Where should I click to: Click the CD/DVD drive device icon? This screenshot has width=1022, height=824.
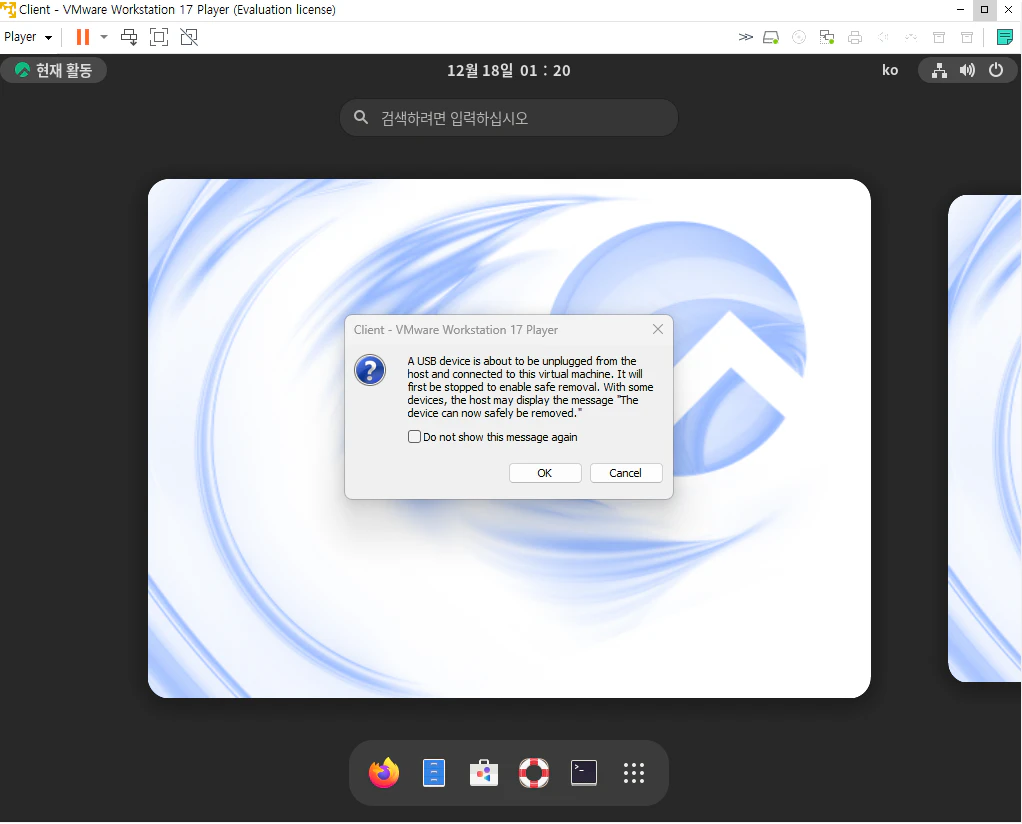coord(799,37)
